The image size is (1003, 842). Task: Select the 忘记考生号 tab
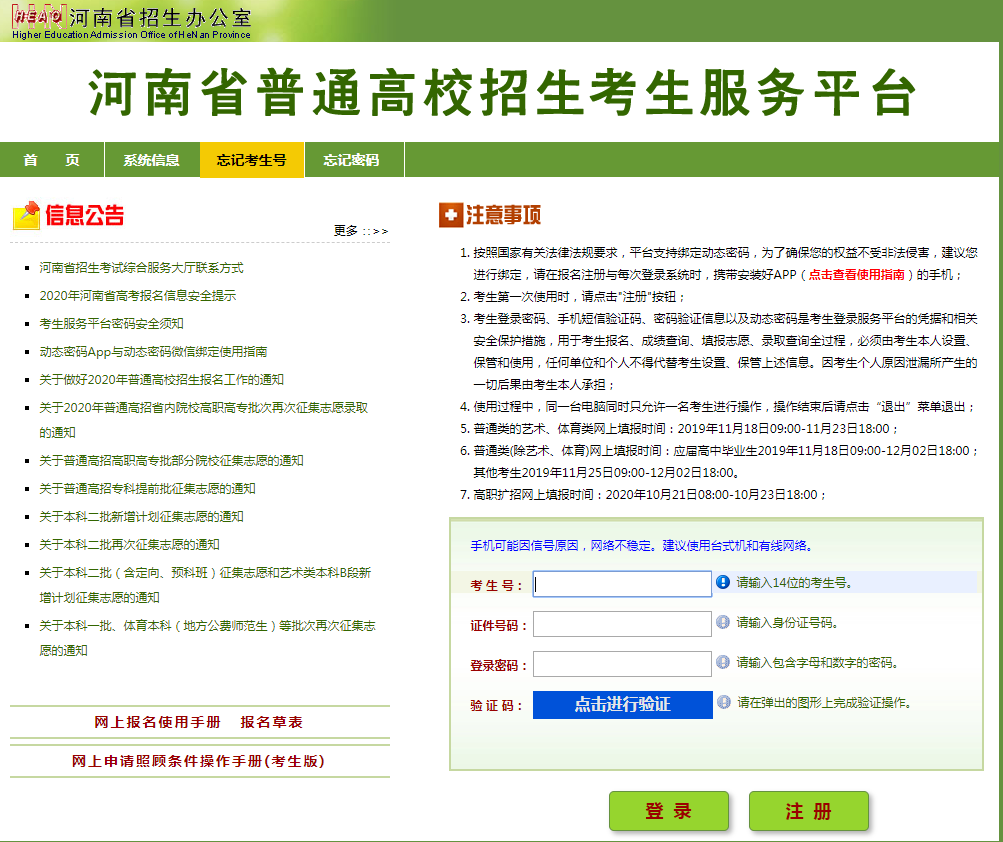click(251, 159)
